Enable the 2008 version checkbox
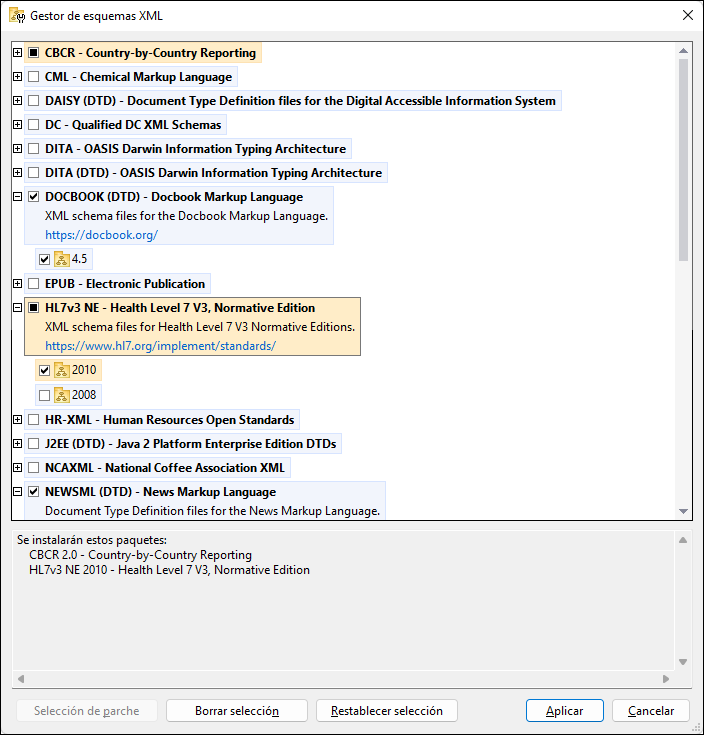704x735 pixels. point(44,395)
